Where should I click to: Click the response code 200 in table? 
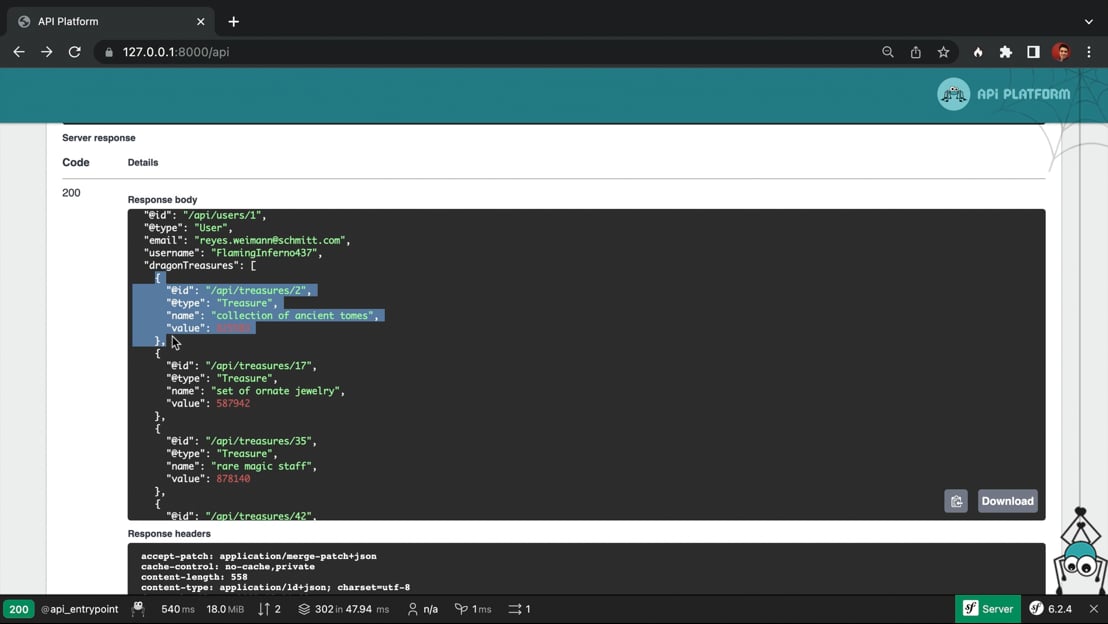[71, 193]
